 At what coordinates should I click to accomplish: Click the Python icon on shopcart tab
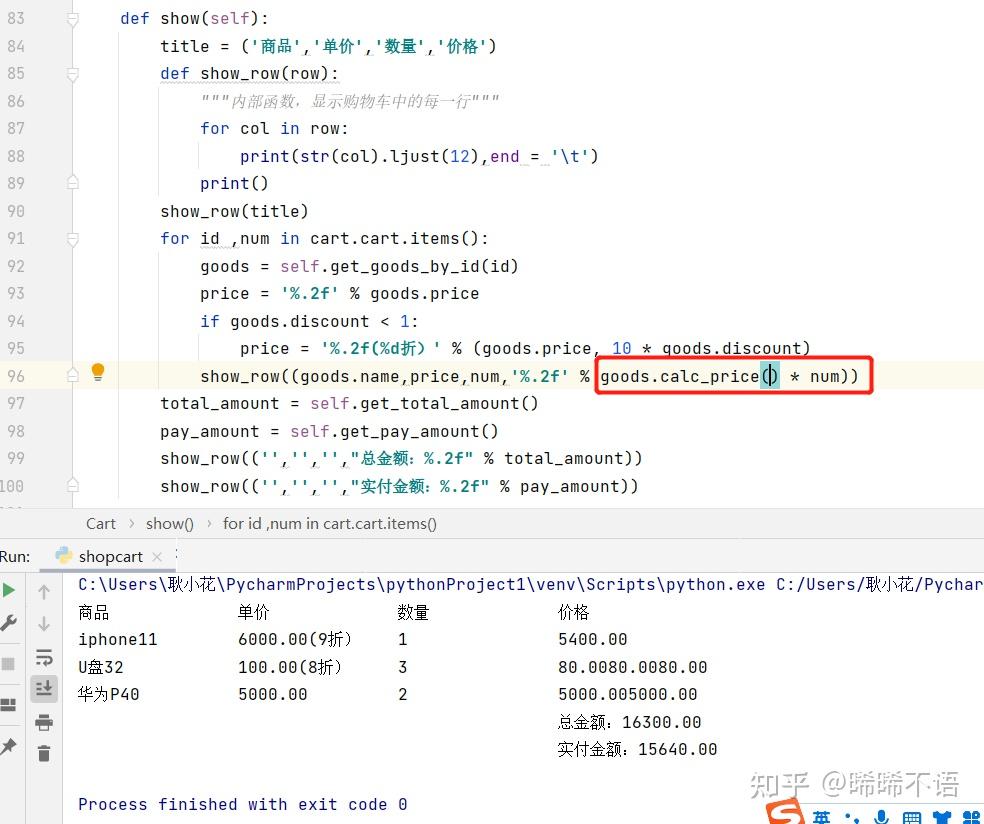(63, 556)
